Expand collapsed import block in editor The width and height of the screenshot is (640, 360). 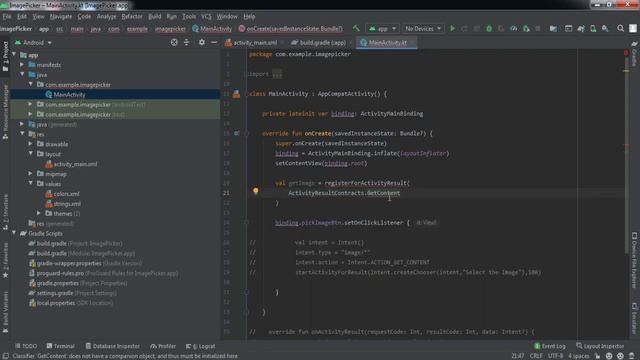point(277,74)
